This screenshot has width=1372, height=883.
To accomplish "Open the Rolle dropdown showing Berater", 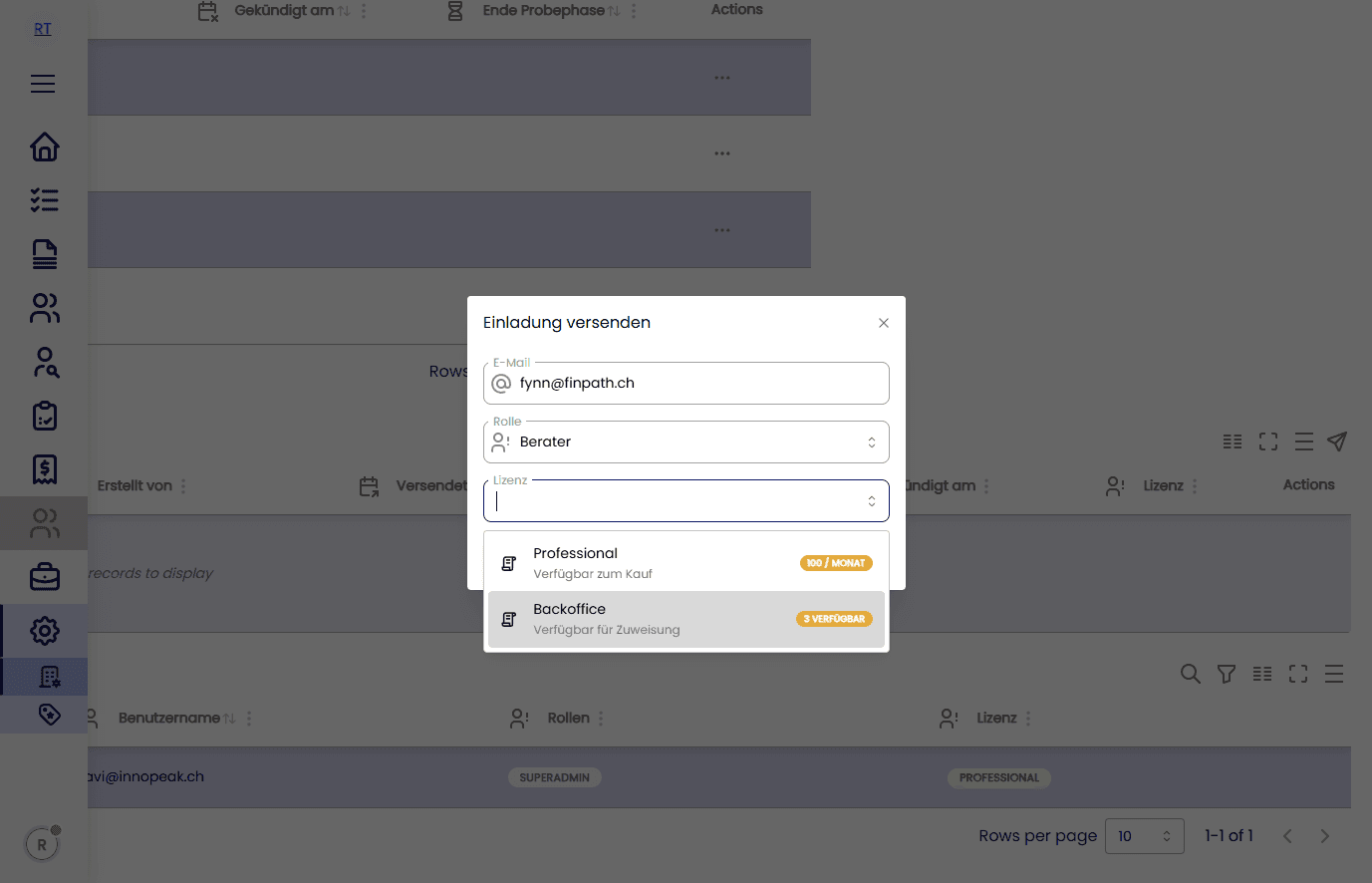I will (x=686, y=441).
